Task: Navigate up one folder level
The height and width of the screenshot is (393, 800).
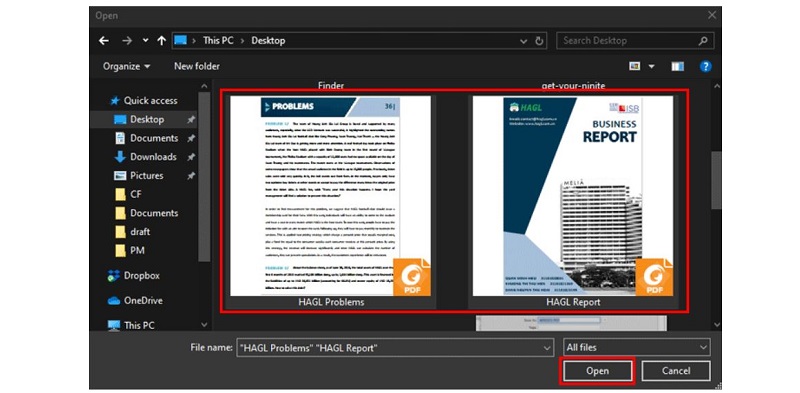Action: pos(162,41)
